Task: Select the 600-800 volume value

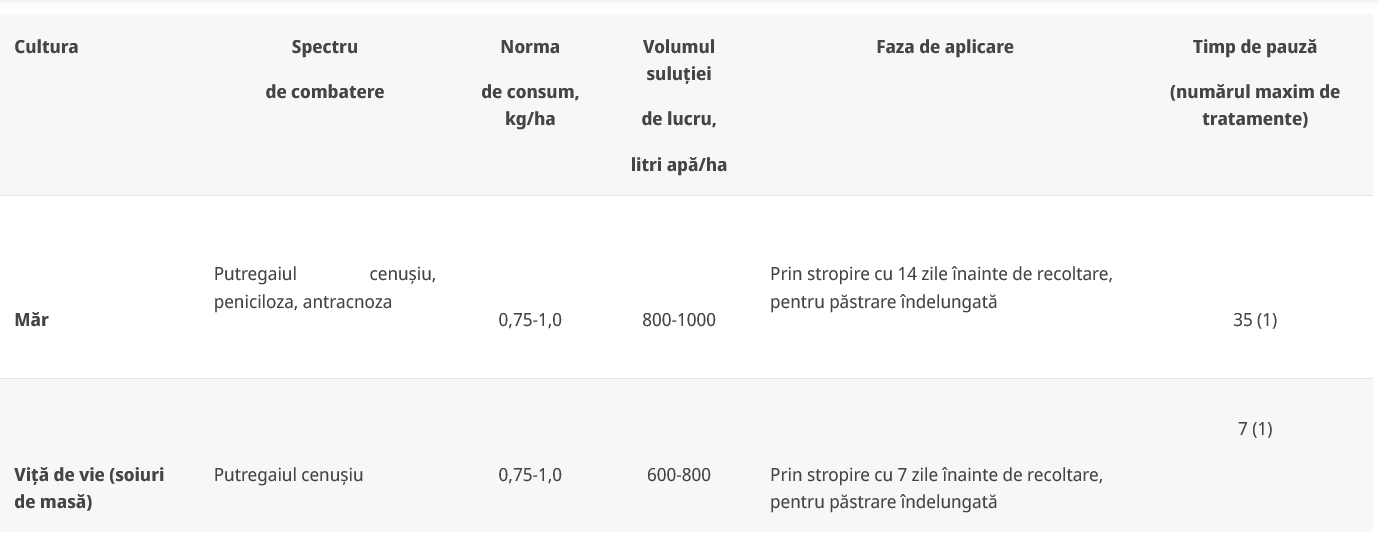Action: pos(679,475)
